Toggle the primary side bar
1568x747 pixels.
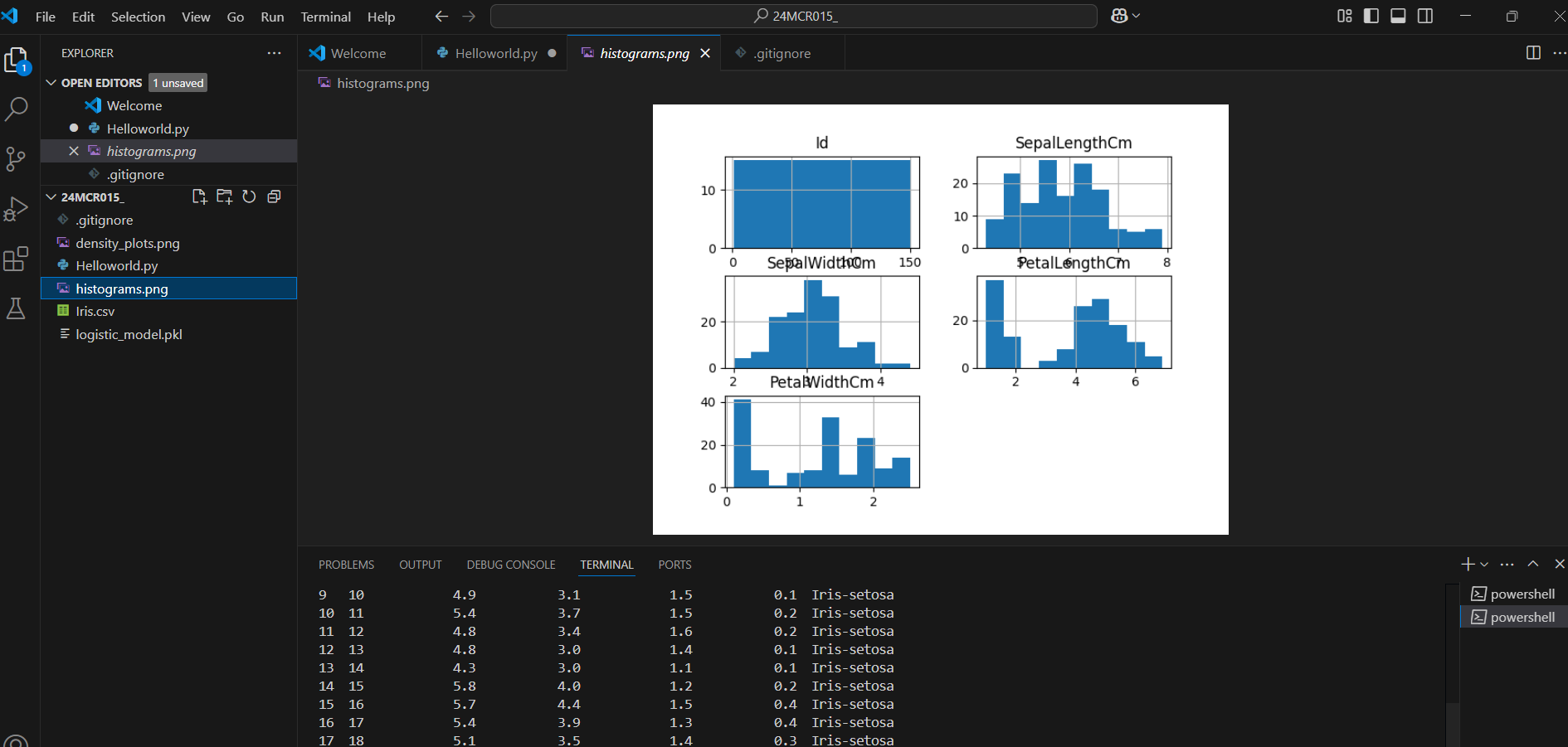tap(1371, 16)
